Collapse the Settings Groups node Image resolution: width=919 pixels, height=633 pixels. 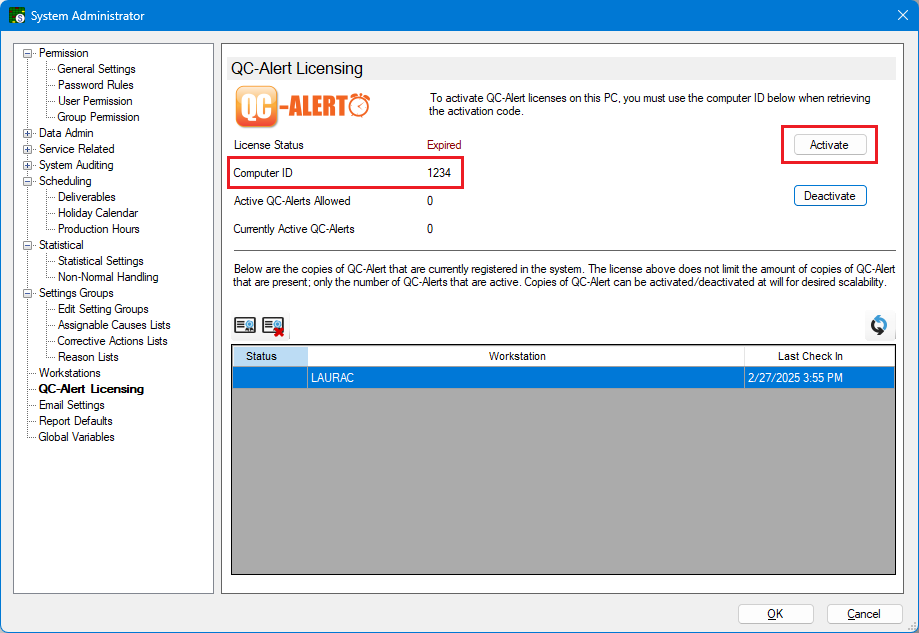(x=27, y=294)
